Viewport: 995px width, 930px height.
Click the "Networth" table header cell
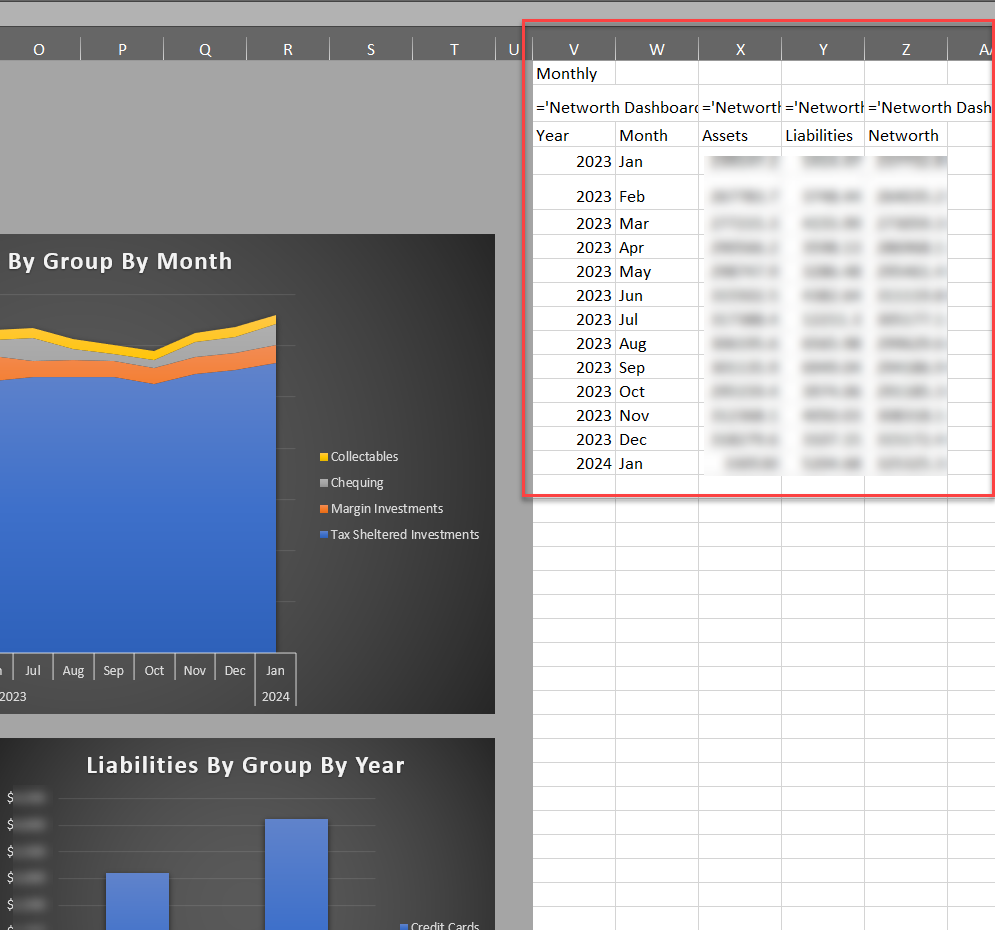pos(903,135)
